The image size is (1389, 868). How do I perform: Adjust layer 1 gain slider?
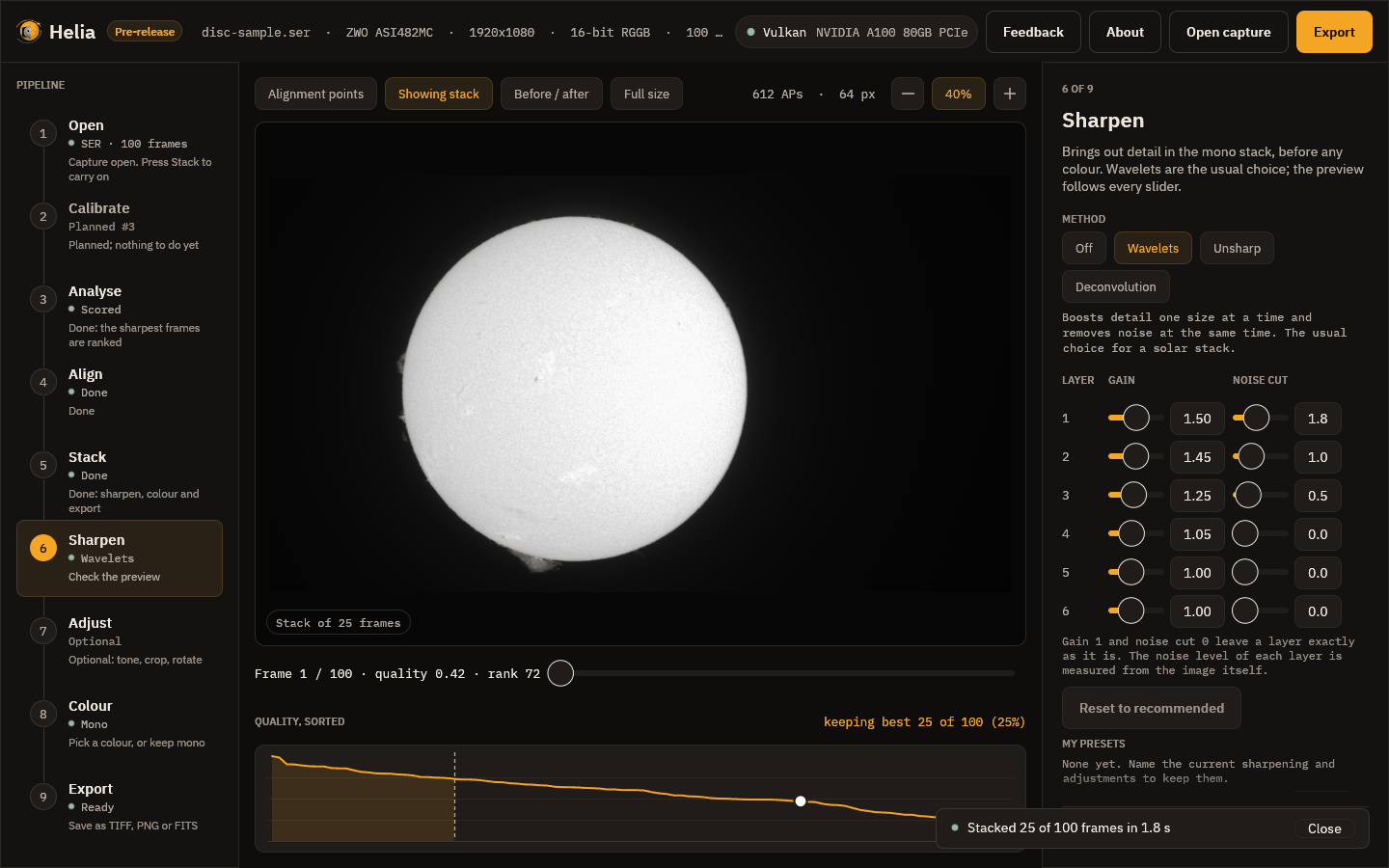(x=1135, y=418)
